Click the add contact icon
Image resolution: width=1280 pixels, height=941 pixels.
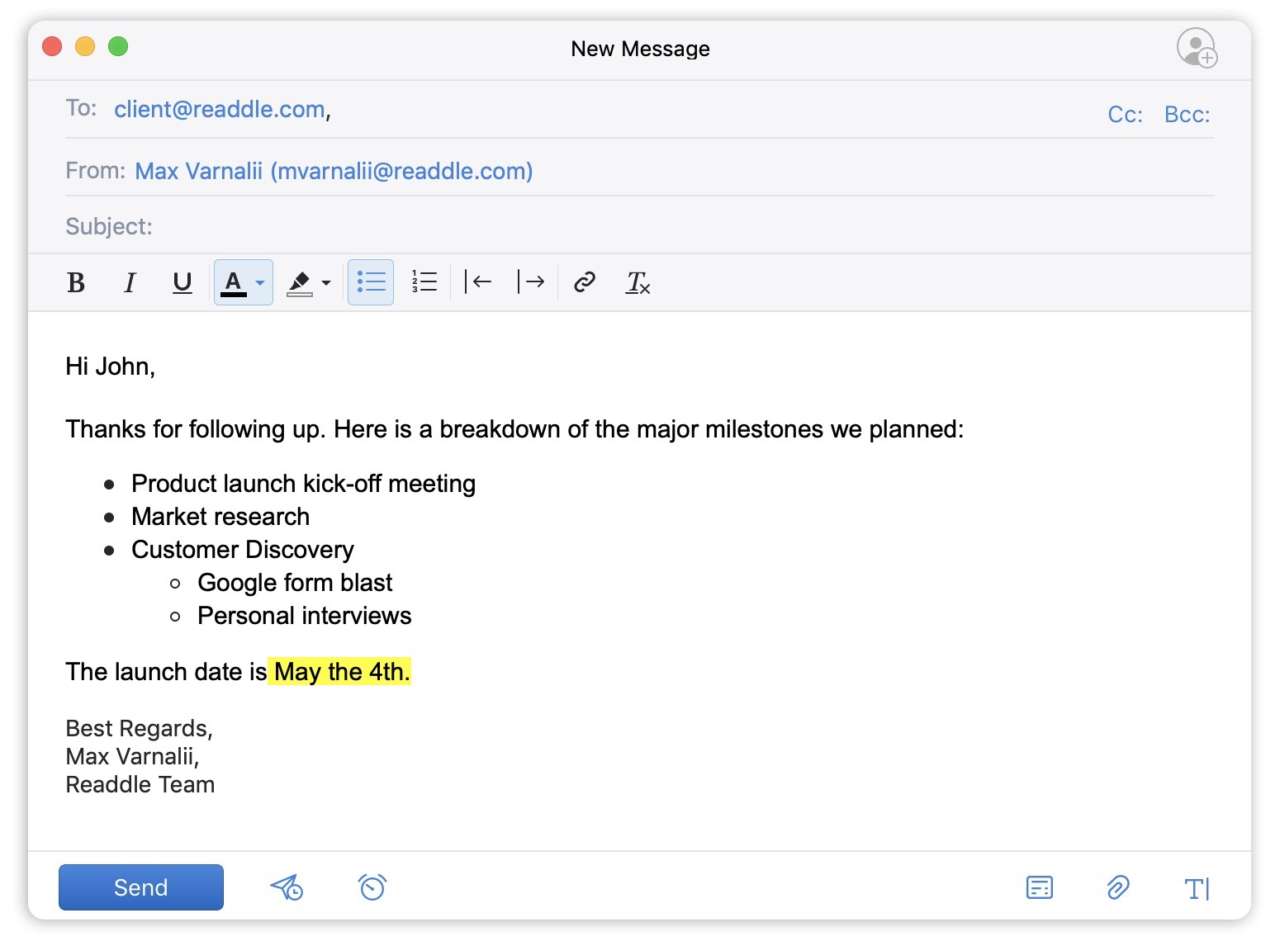1196,48
